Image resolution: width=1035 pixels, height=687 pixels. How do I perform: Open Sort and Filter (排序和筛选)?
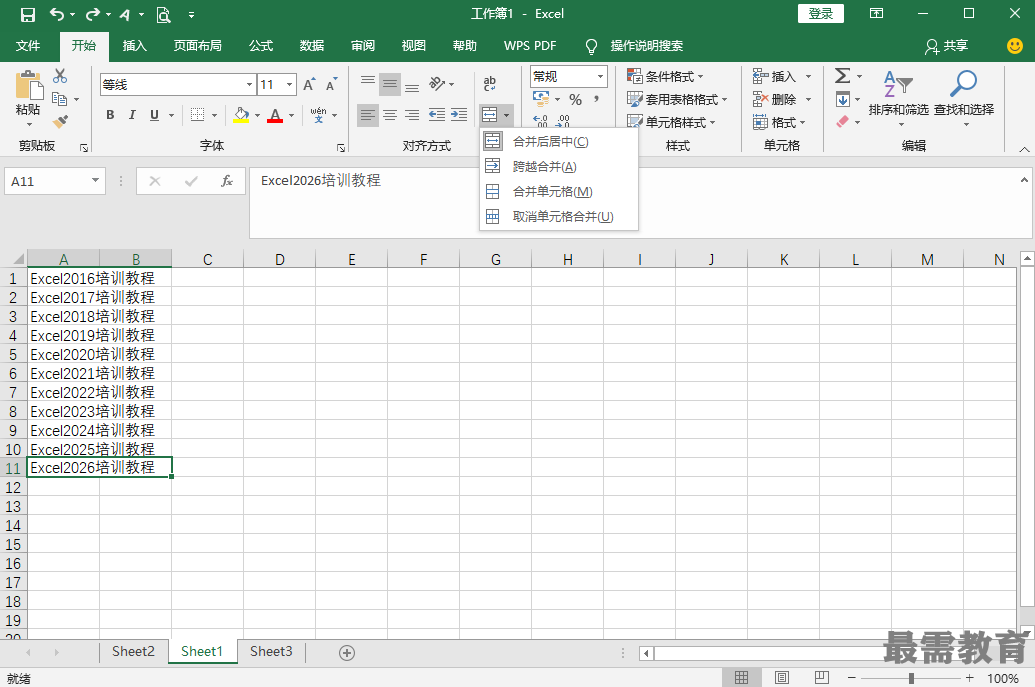click(898, 96)
